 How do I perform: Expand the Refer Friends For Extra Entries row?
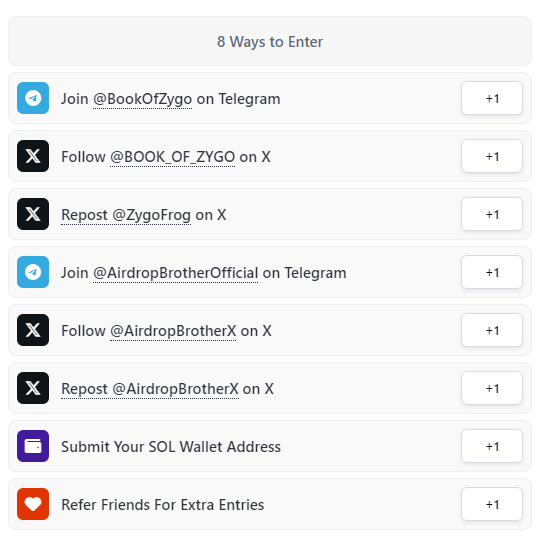(270, 504)
